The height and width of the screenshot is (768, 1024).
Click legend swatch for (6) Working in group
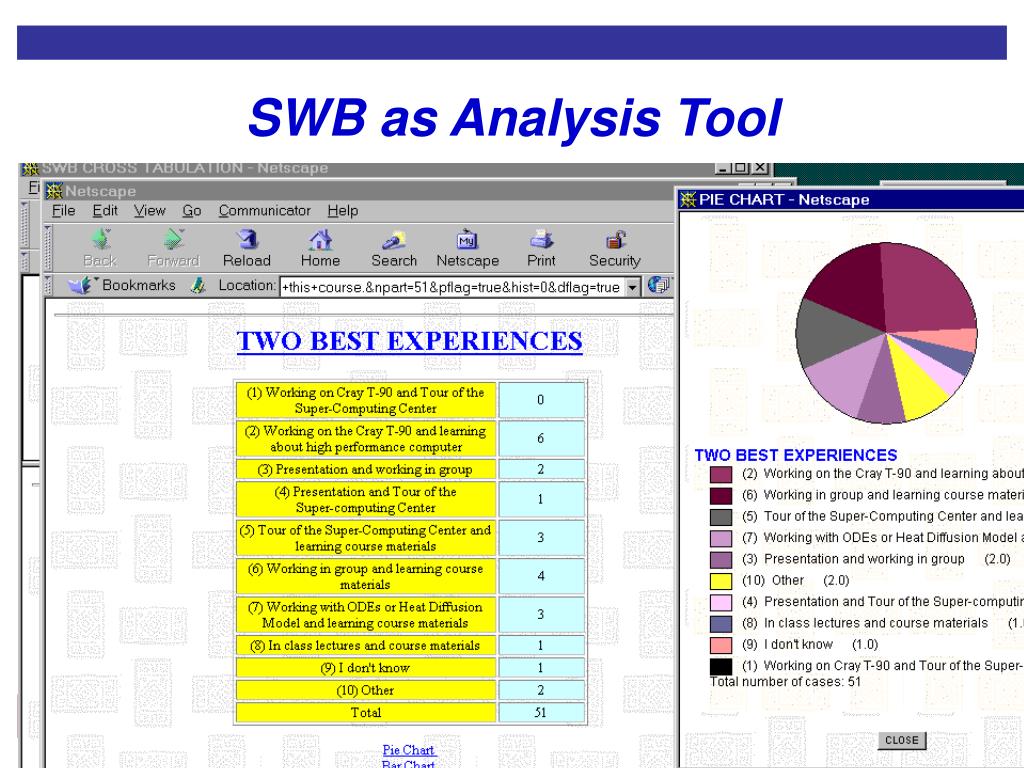(x=721, y=496)
